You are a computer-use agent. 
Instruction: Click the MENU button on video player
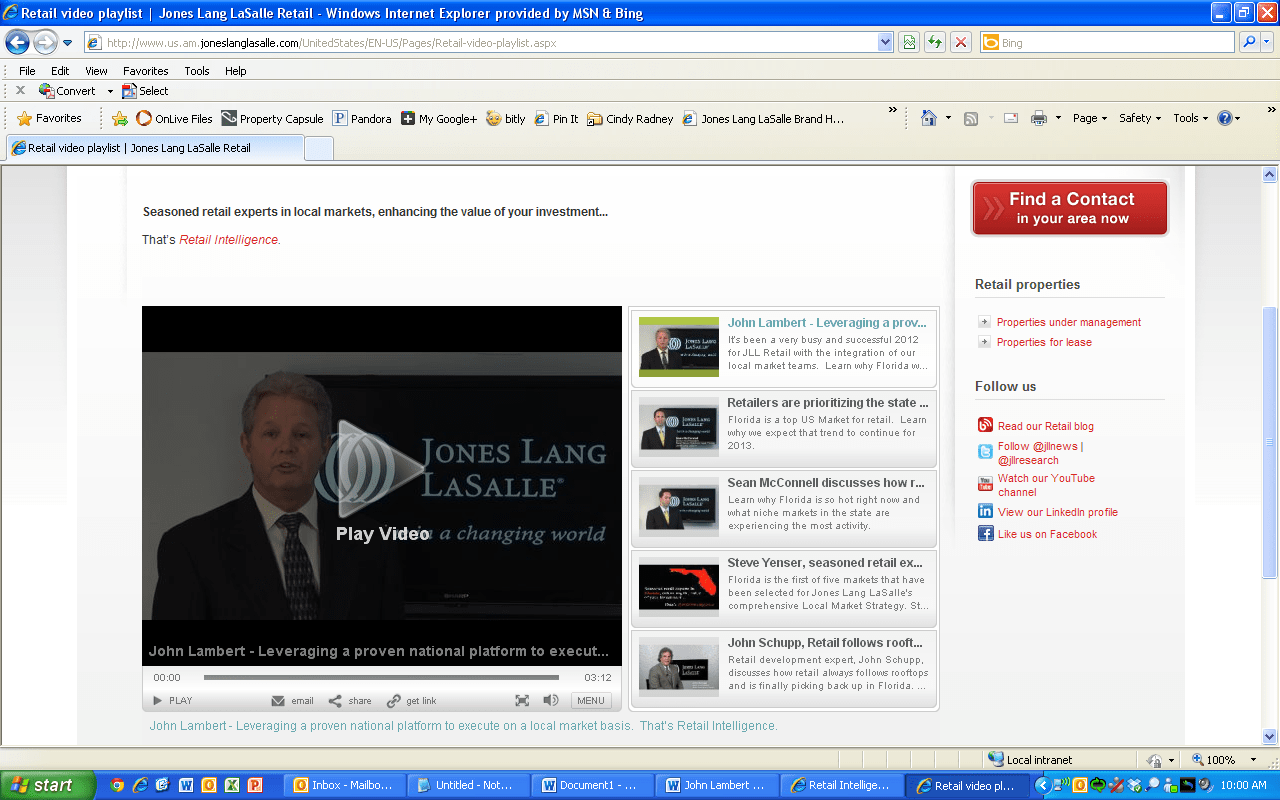591,701
